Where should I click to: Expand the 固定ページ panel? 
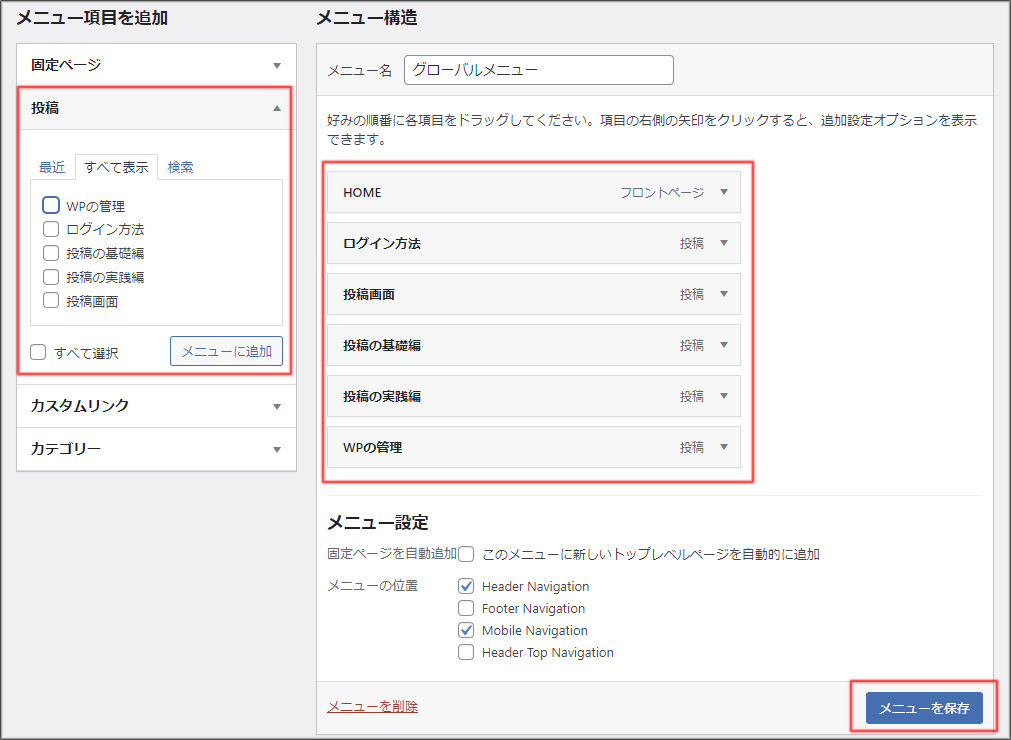pyautogui.click(x=277, y=65)
